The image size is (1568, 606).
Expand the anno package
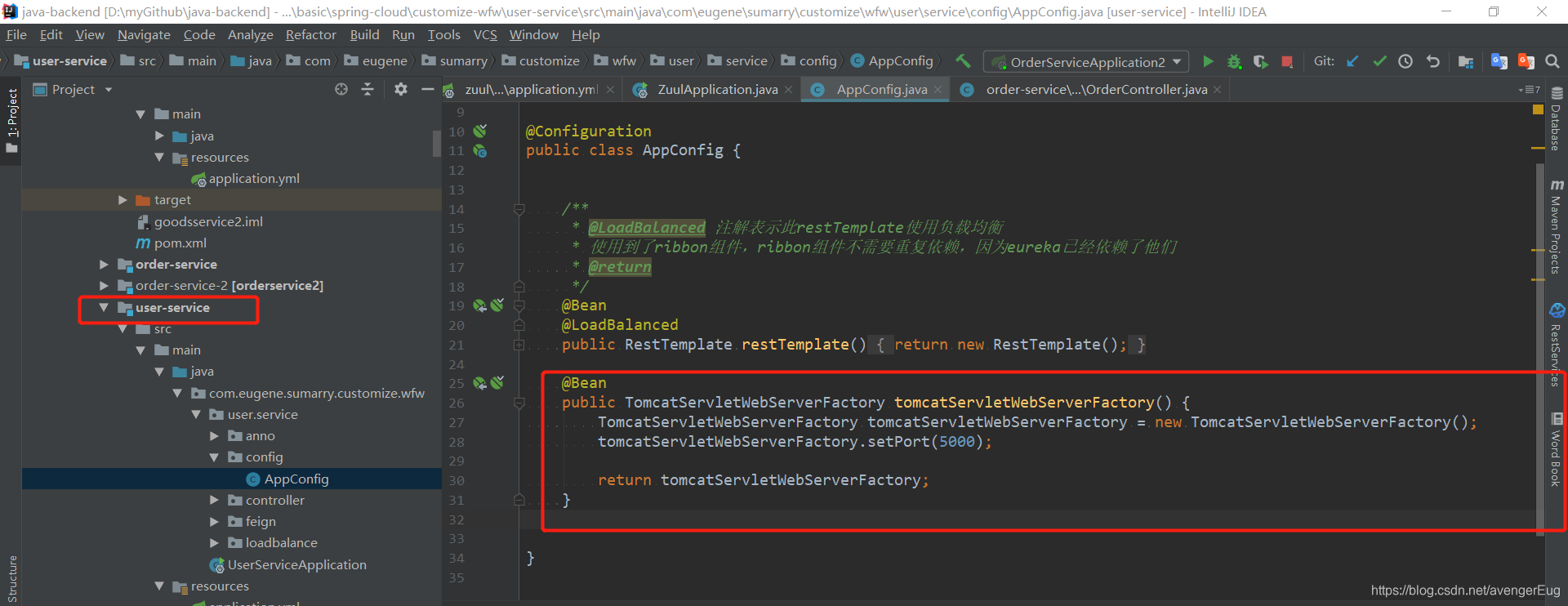pos(214,435)
